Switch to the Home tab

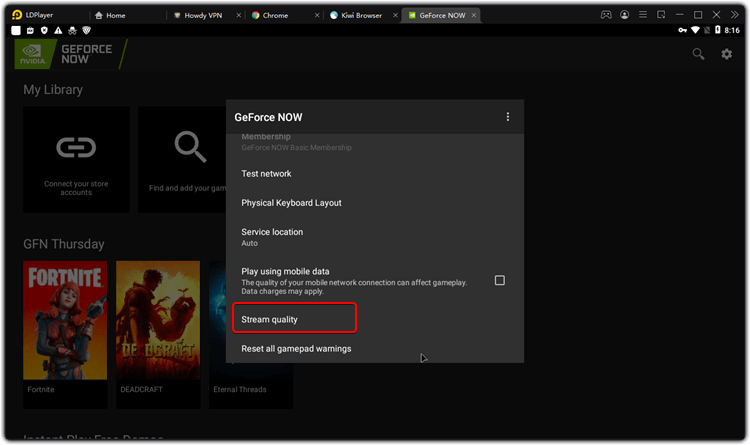pos(110,15)
